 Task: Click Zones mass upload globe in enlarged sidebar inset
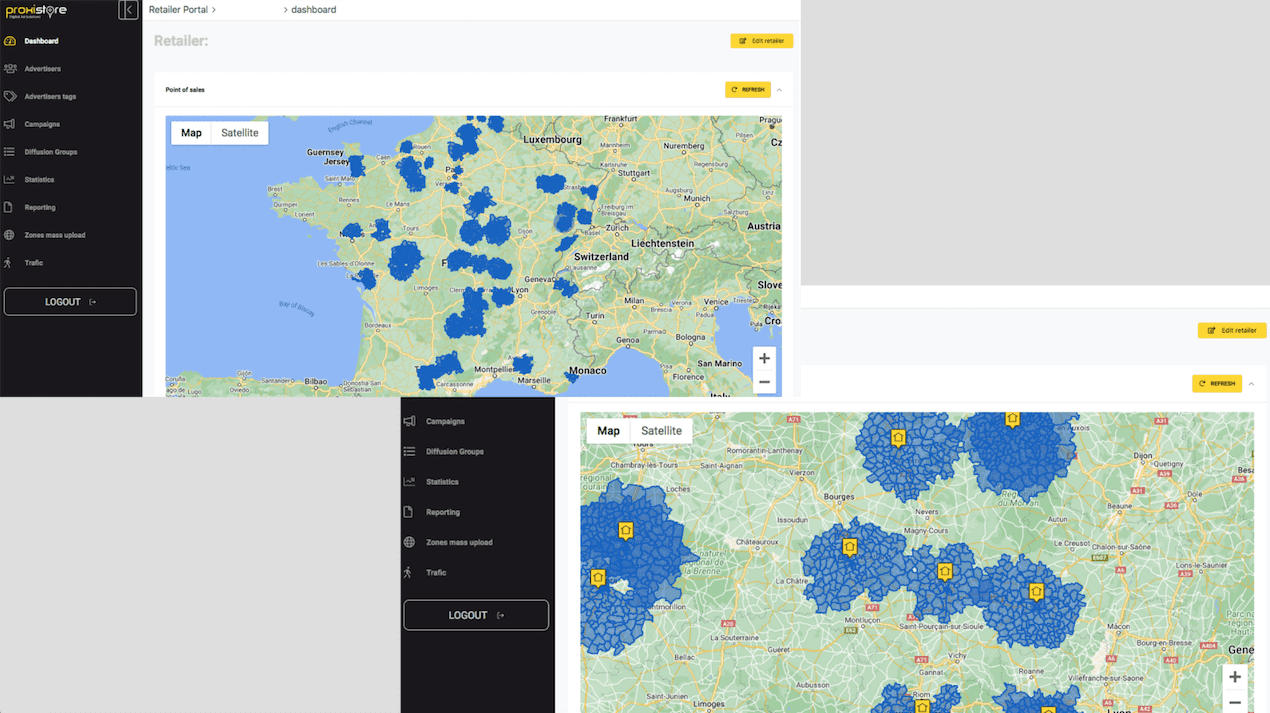point(409,542)
